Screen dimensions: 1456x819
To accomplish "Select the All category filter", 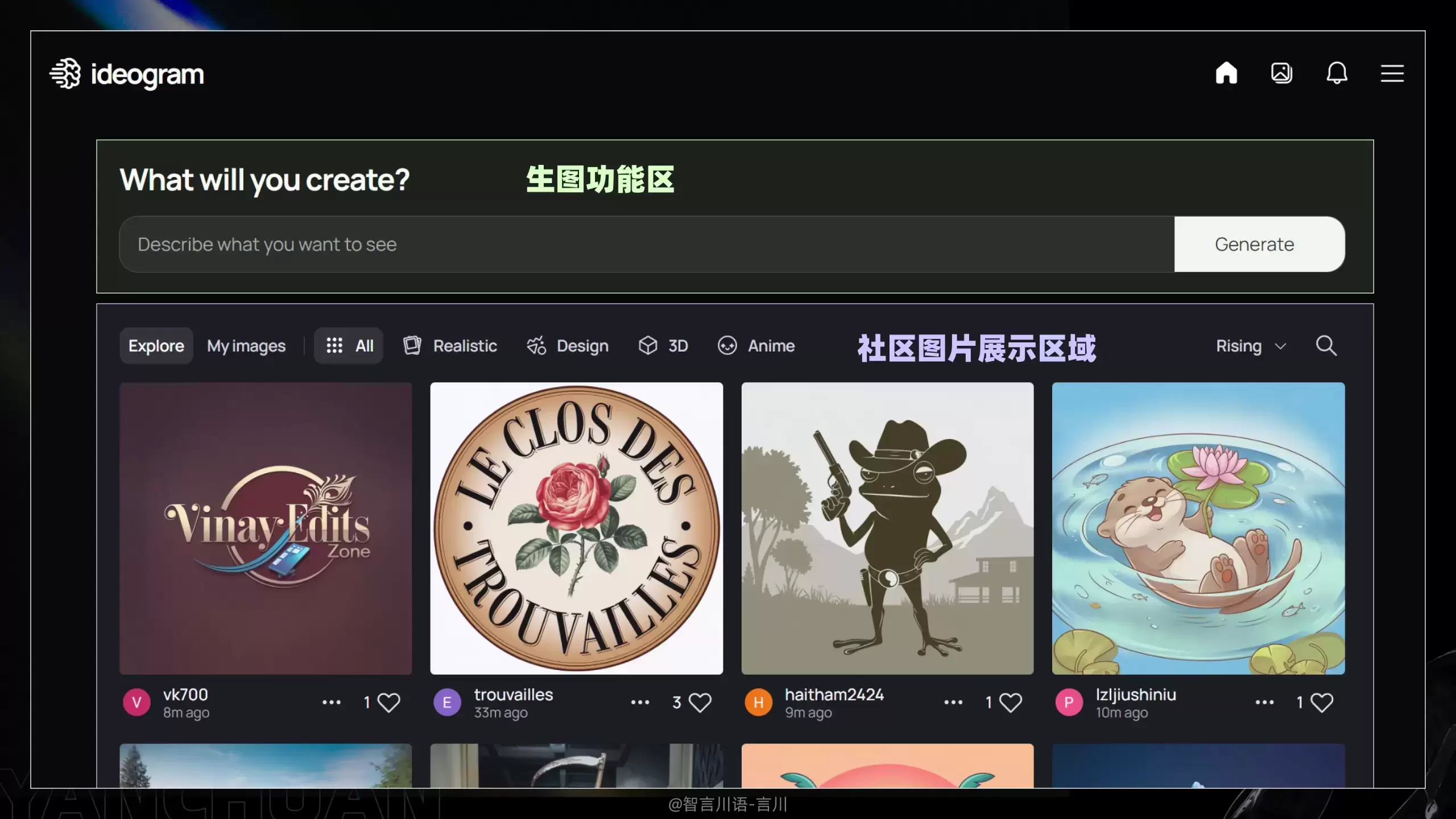I will pyautogui.click(x=349, y=346).
